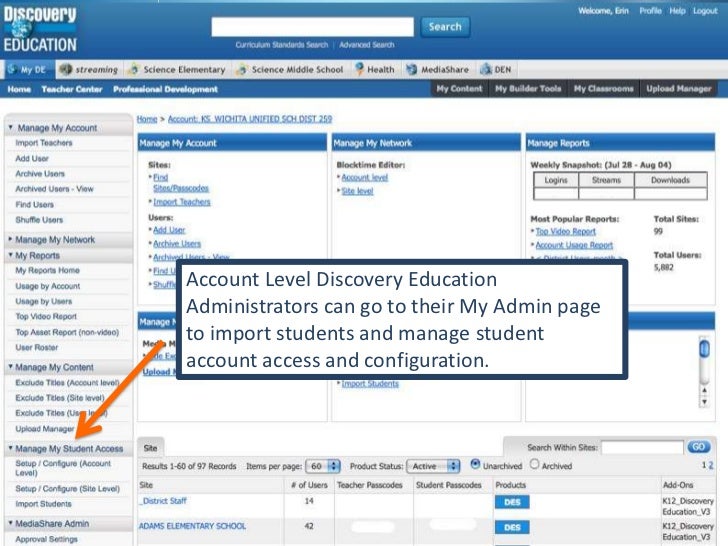
Task: Switch to the My Classrooms tab
Action: click(603, 89)
